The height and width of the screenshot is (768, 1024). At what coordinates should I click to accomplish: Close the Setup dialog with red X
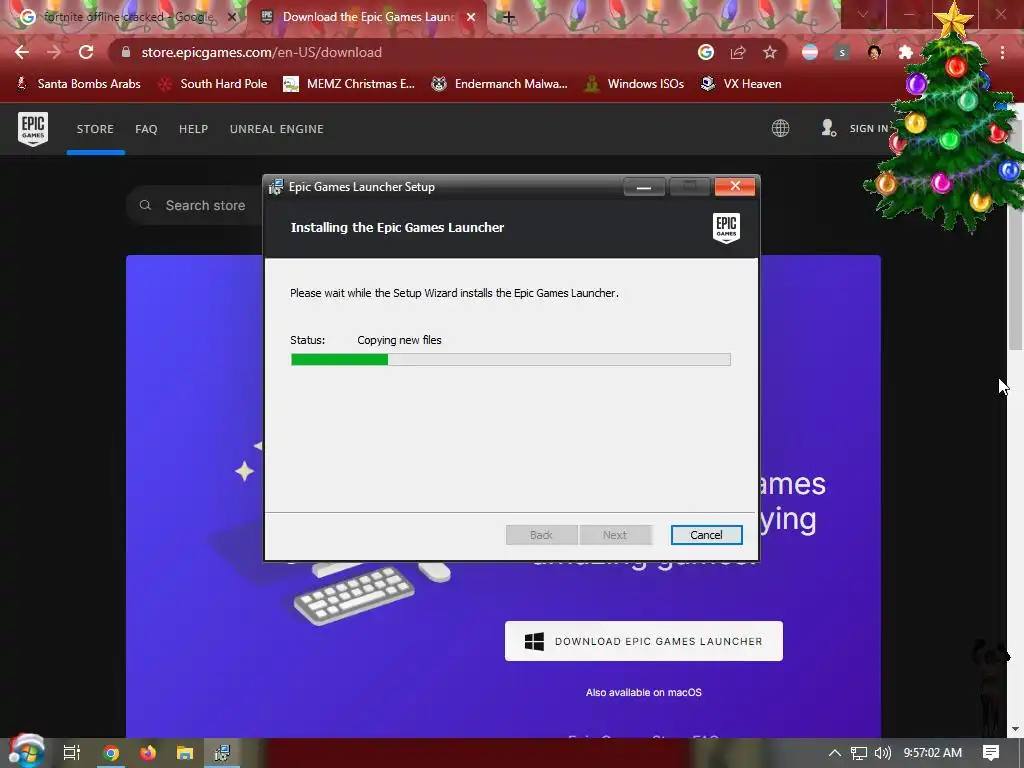pyautogui.click(x=735, y=186)
